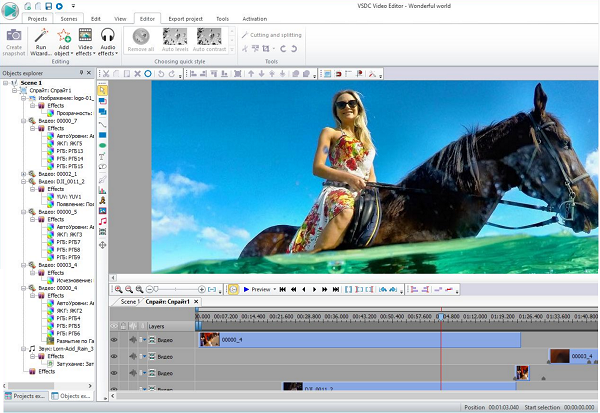
Task: Mute audio of the first Видео layer
Action: (x=133, y=340)
